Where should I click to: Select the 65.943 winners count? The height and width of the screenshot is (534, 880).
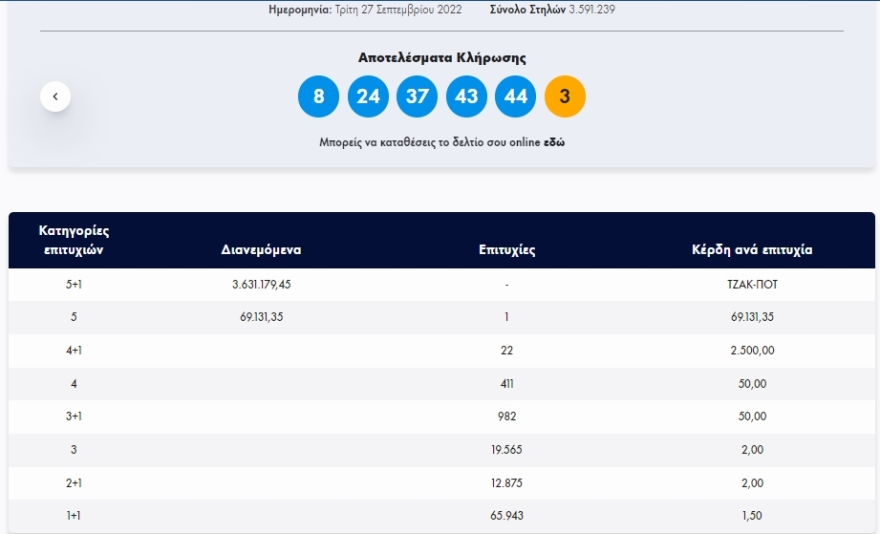click(x=507, y=516)
